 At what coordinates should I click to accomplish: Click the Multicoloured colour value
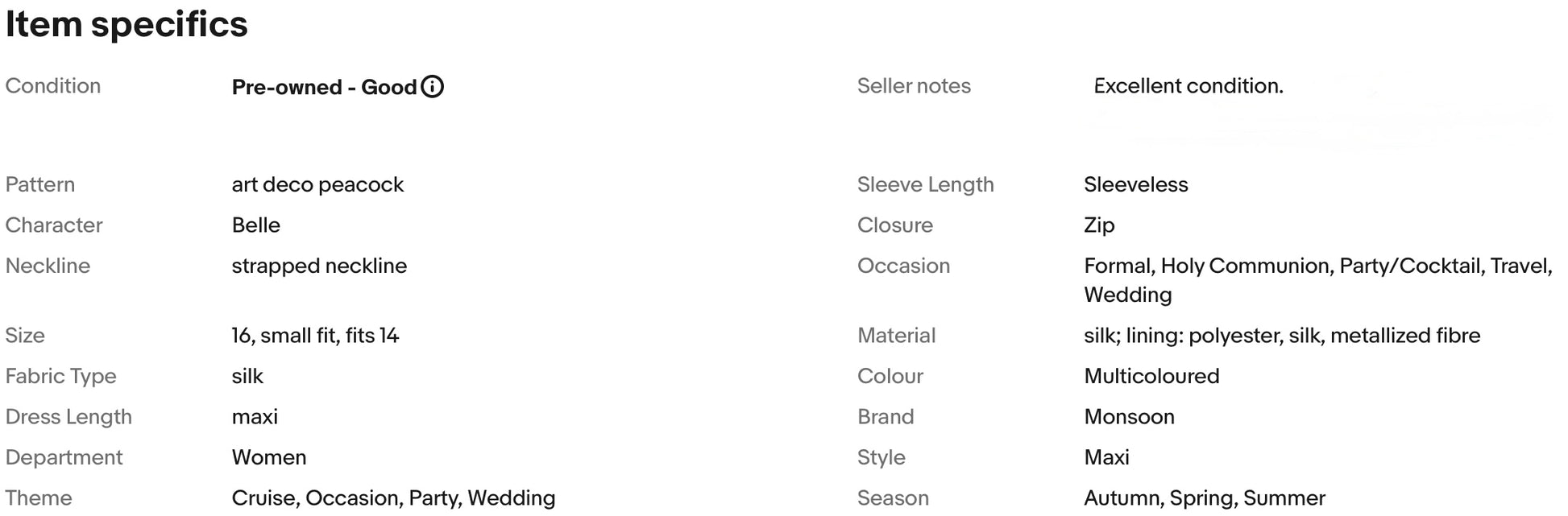(x=1151, y=376)
